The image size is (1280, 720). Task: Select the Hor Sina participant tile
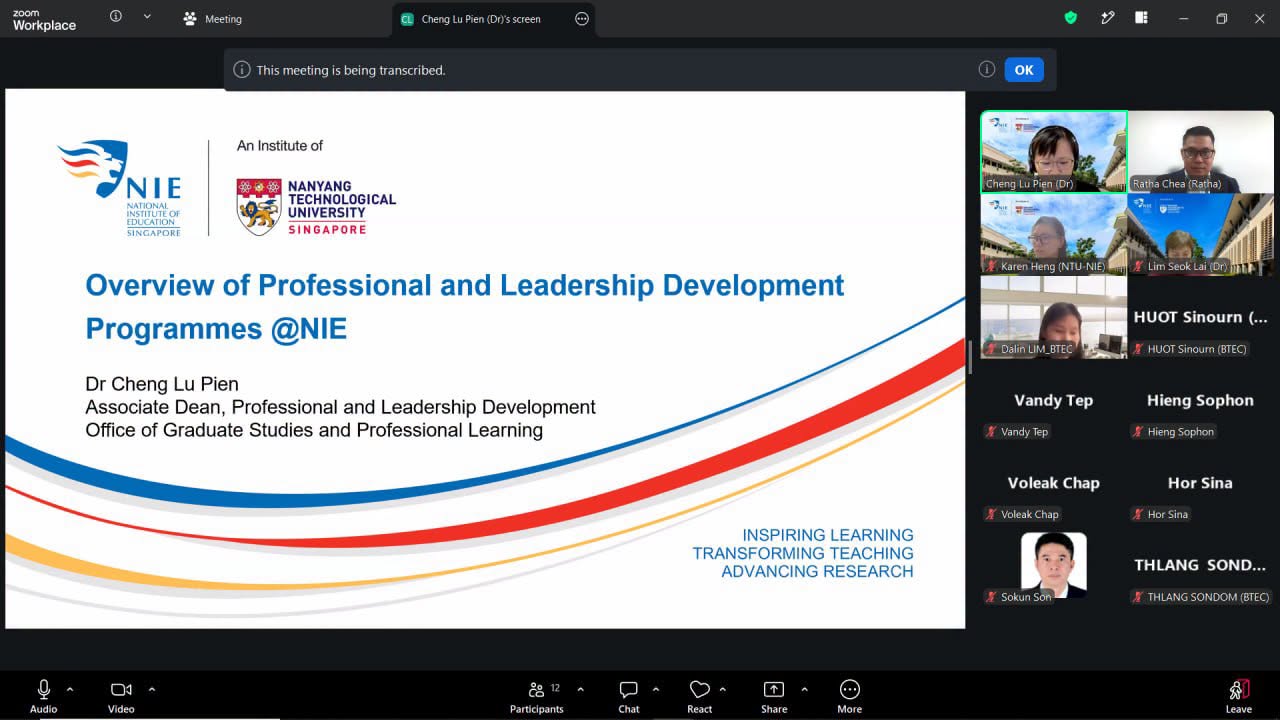point(1200,483)
